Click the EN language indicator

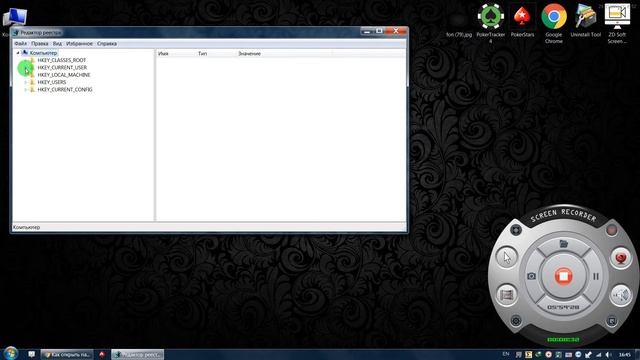506,354
